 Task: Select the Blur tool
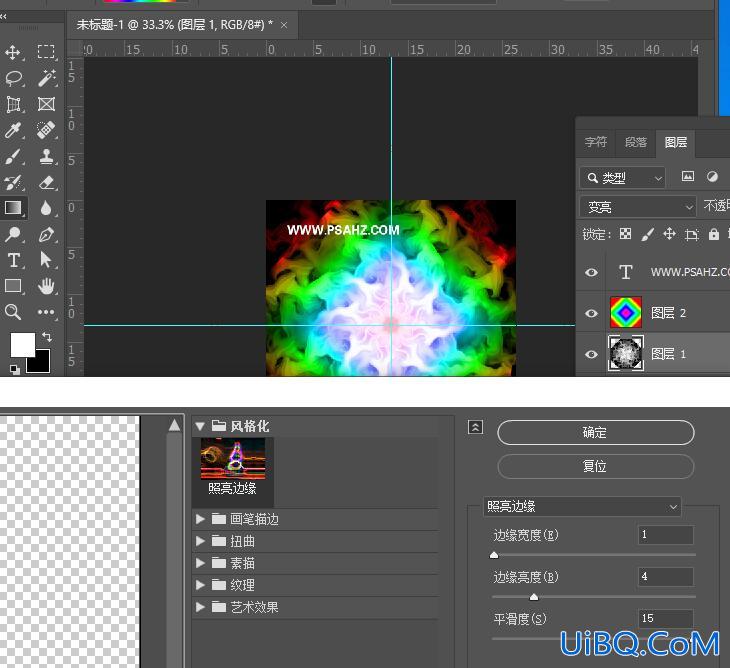point(46,208)
